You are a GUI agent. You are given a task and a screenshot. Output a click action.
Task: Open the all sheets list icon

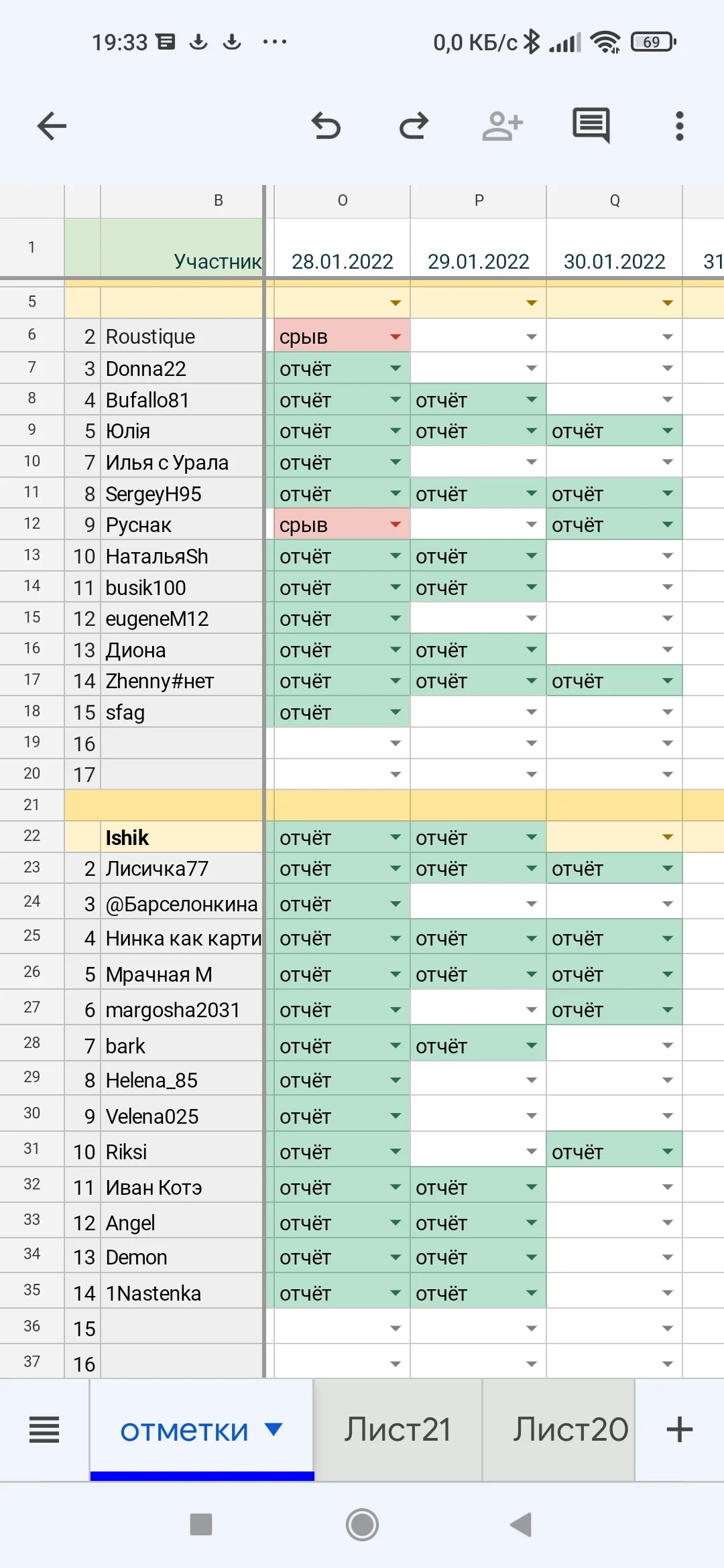[x=44, y=1430]
